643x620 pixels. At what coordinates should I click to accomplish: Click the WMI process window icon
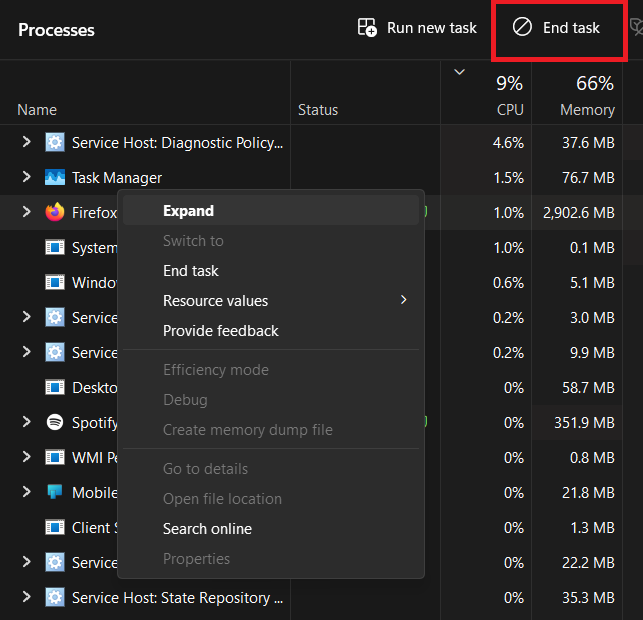click(55, 457)
